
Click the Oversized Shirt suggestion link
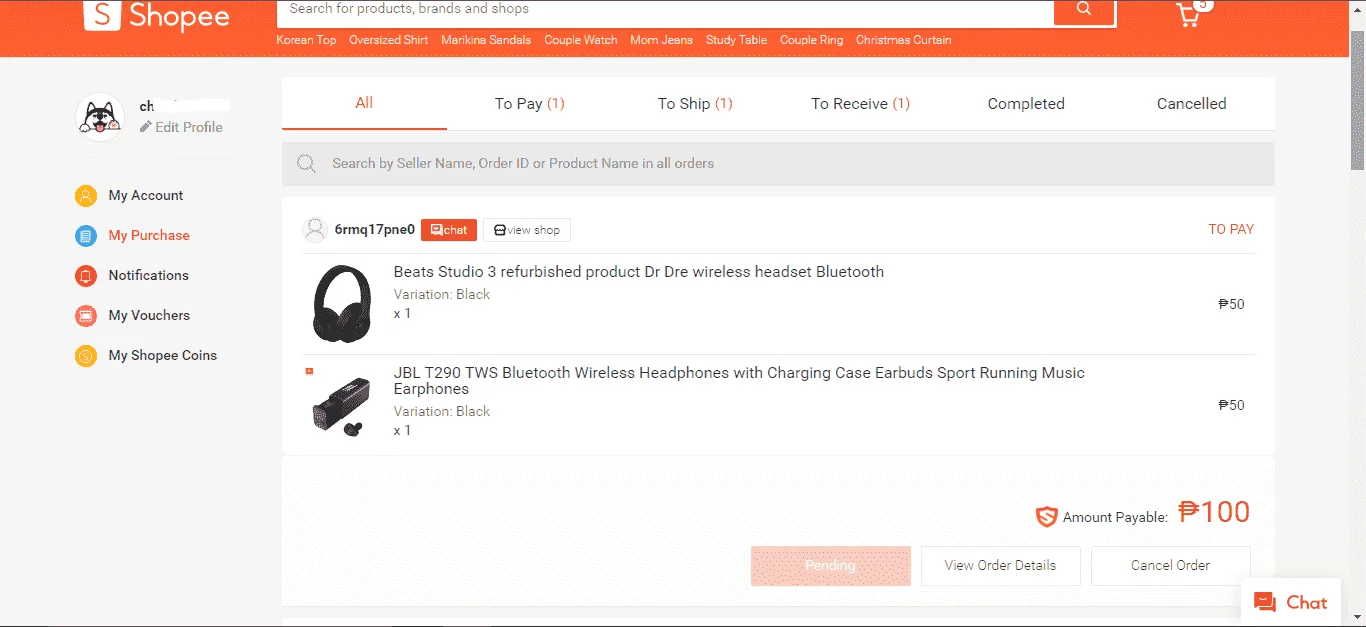pos(388,40)
